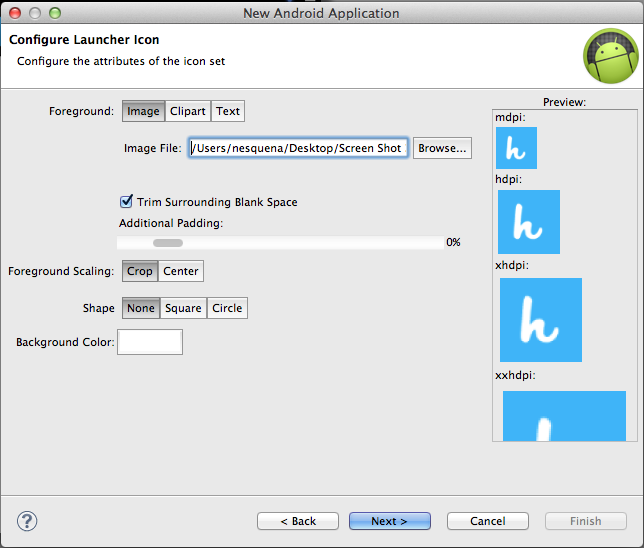Screen dimensions: 644x548
Task: Click the hdpi preview icon
Action: tap(529, 222)
